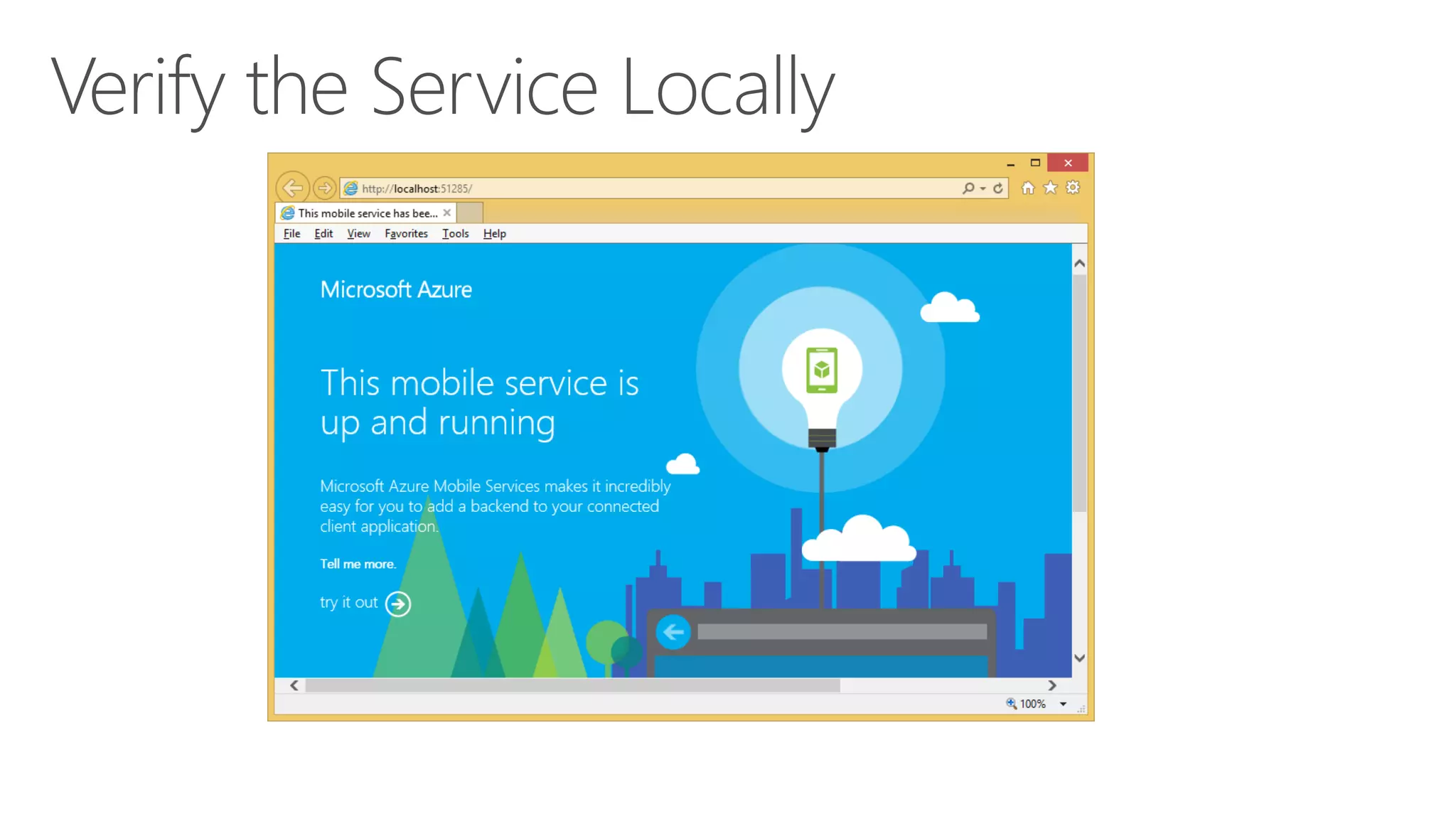
Task: Open the Tools menu
Action: pos(455,234)
